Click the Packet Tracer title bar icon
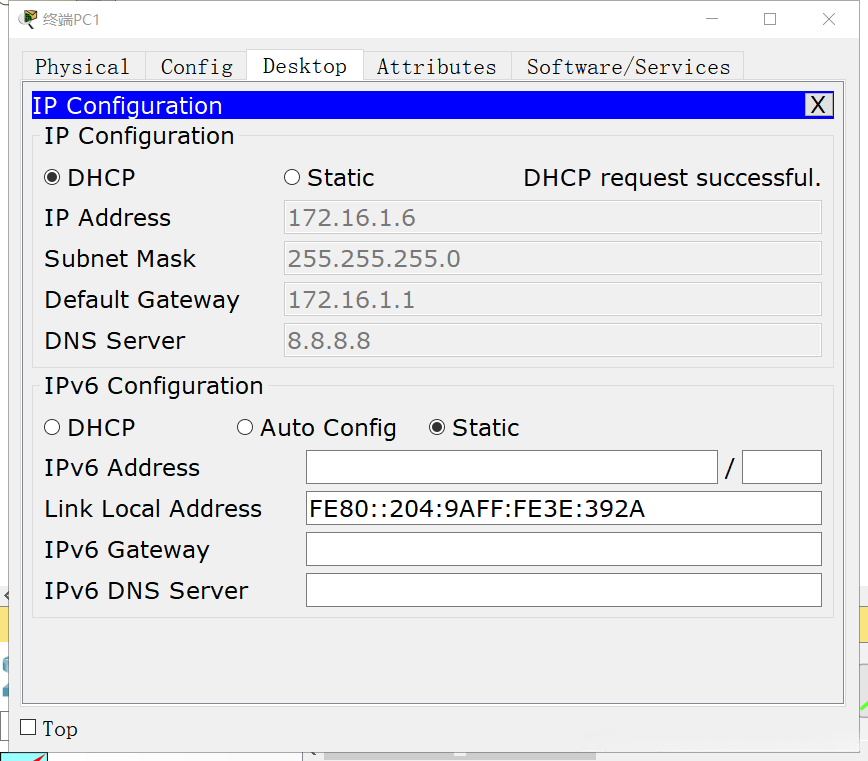Image resolution: width=868 pixels, height=761 pixels. pyautogui.click(x=27, y=19)
